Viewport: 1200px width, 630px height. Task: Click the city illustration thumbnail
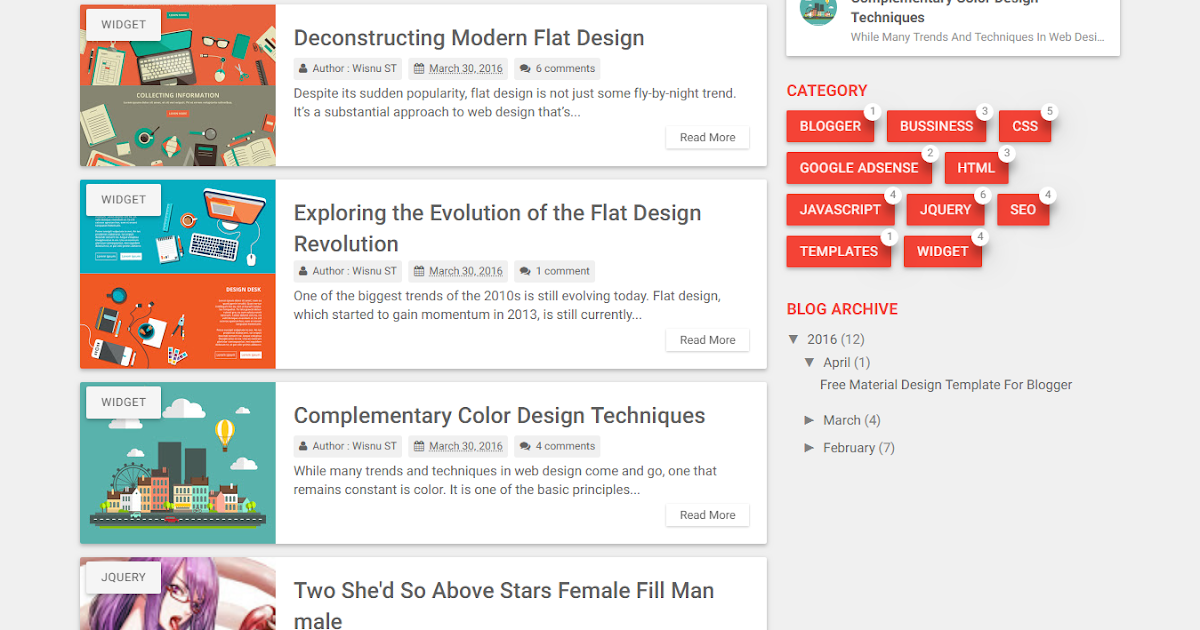tap(177, 462)
